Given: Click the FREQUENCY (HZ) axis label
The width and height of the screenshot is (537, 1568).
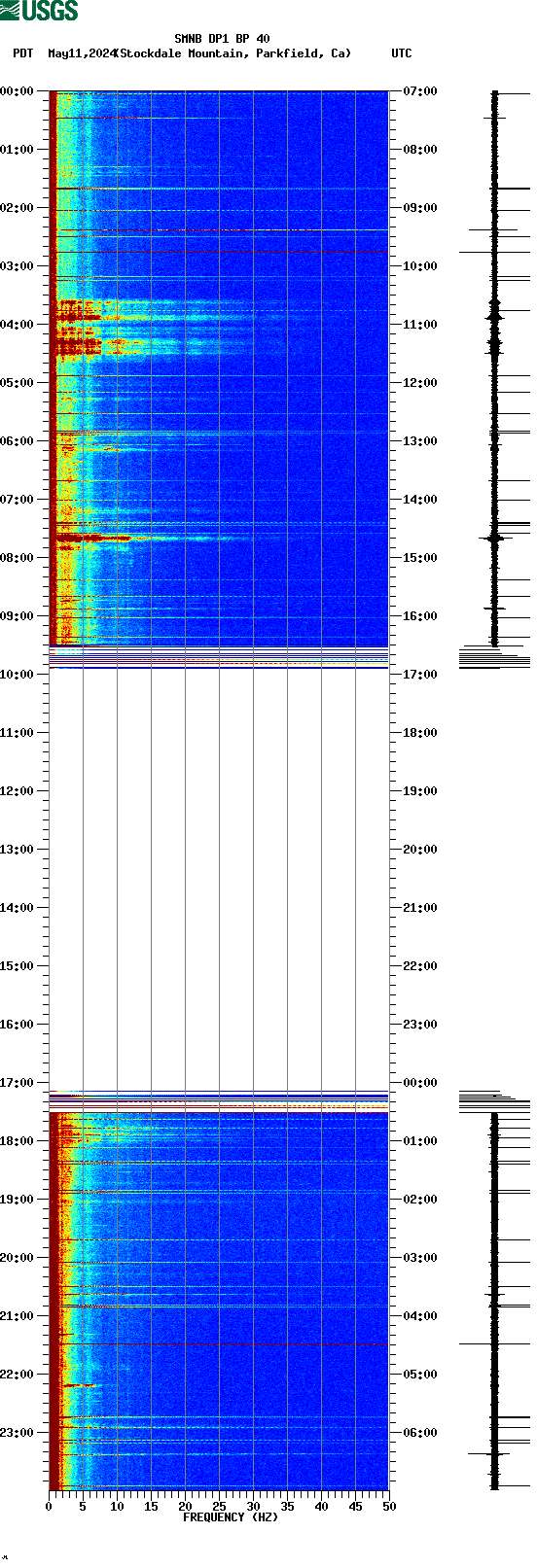Looking at the screenshot, I should click(231, 1517).
